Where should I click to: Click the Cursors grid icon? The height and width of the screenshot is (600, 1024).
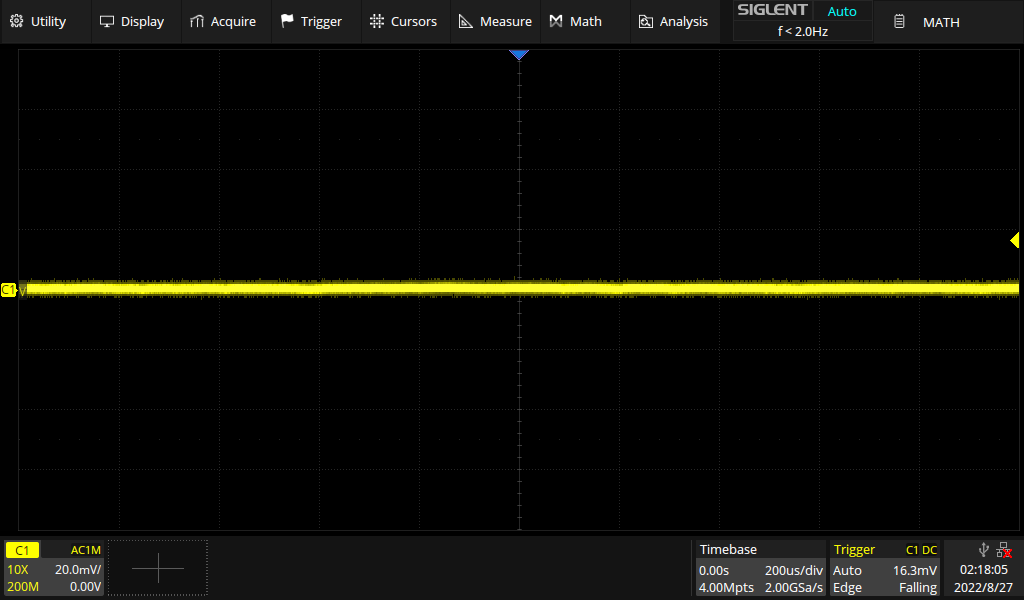[x=377, y=22]
